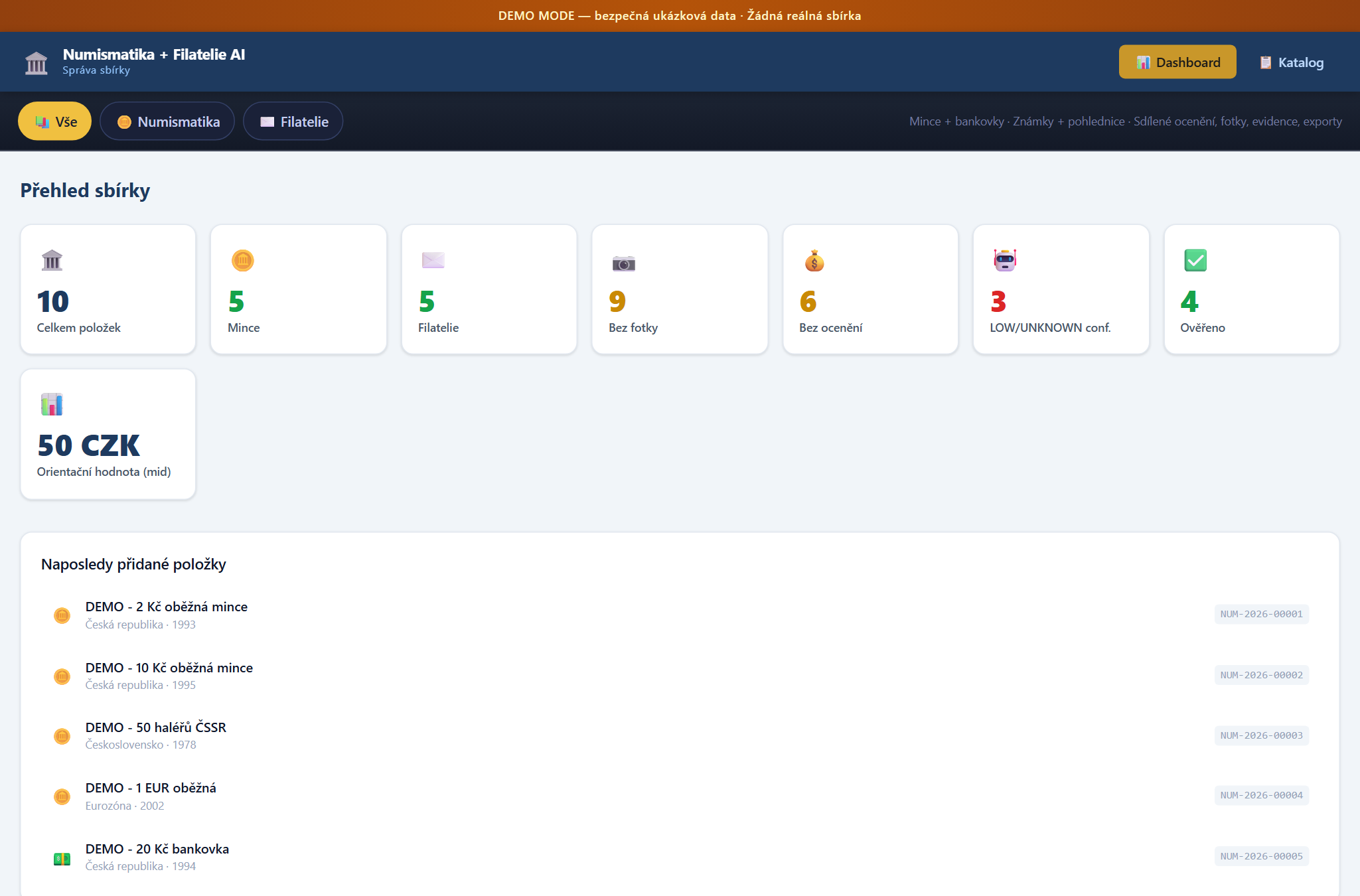The image size is (1360, 896).
Task: Click the bar chart icon on Orientační hodnota card
Action: click(x=52, y=404)
